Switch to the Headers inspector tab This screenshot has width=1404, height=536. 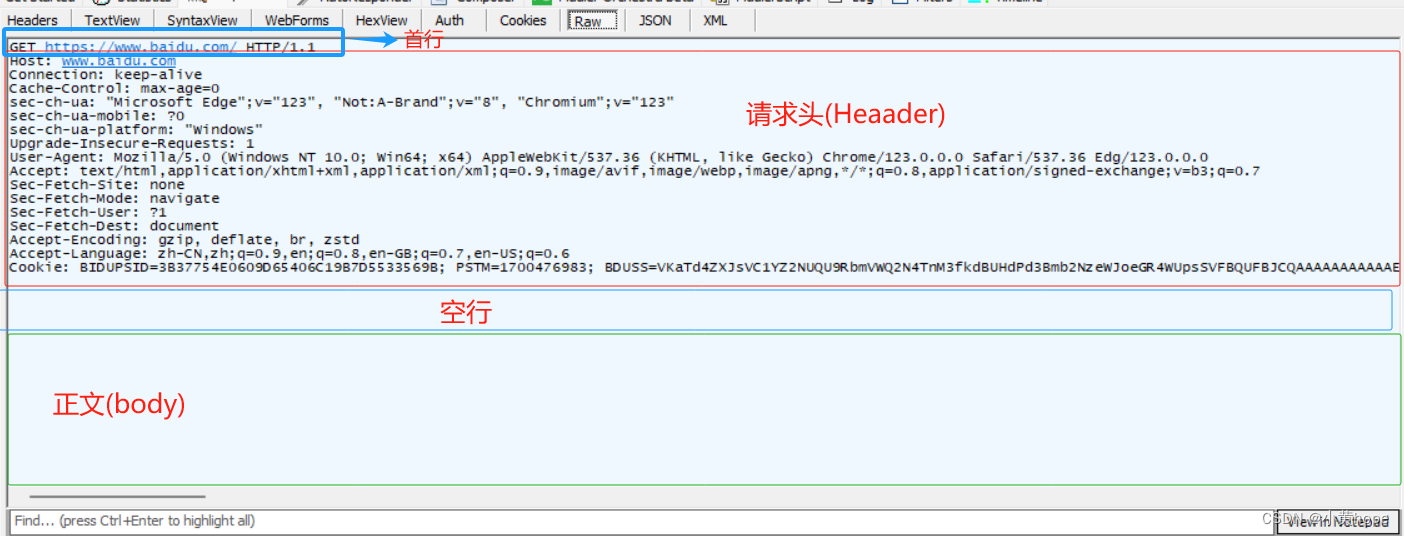tap(33, 20)
